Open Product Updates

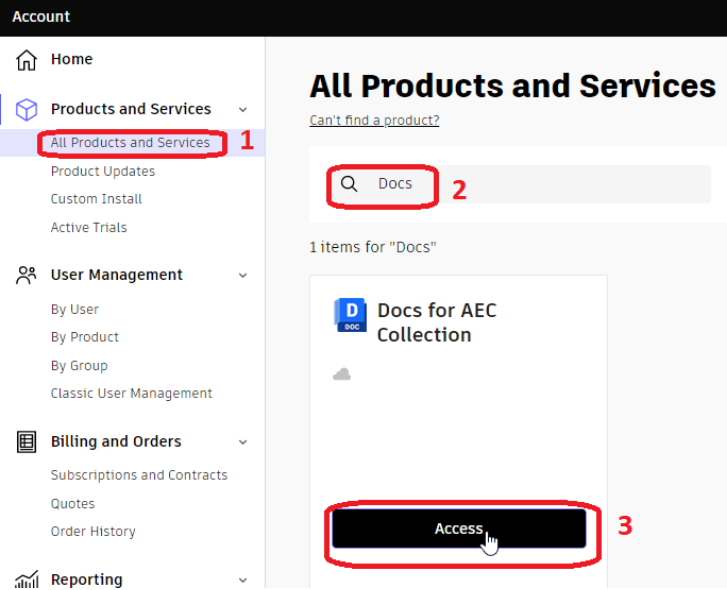103,171
